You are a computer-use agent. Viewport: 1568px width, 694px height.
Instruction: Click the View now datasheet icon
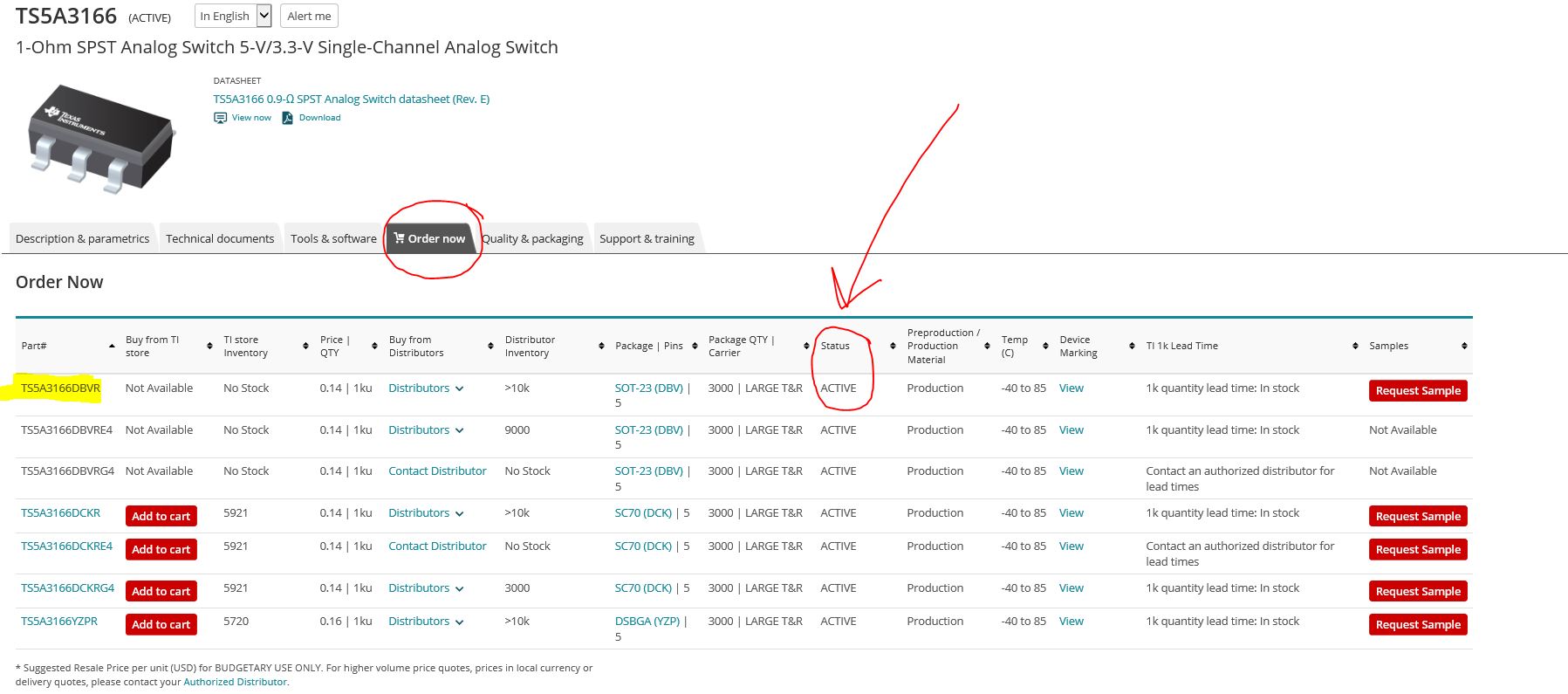pos(220,118)
